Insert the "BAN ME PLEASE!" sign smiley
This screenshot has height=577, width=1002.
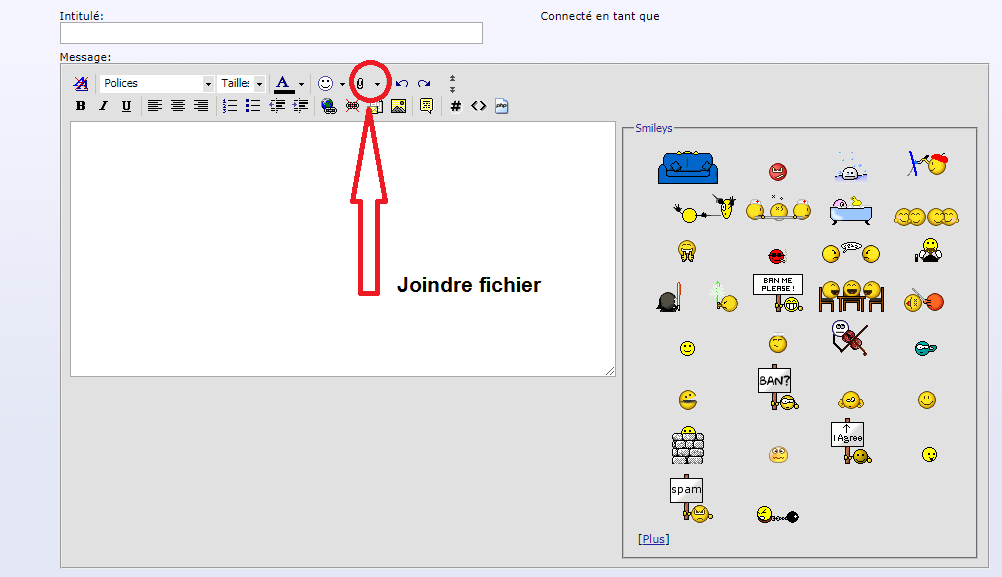tap(778, 293)
